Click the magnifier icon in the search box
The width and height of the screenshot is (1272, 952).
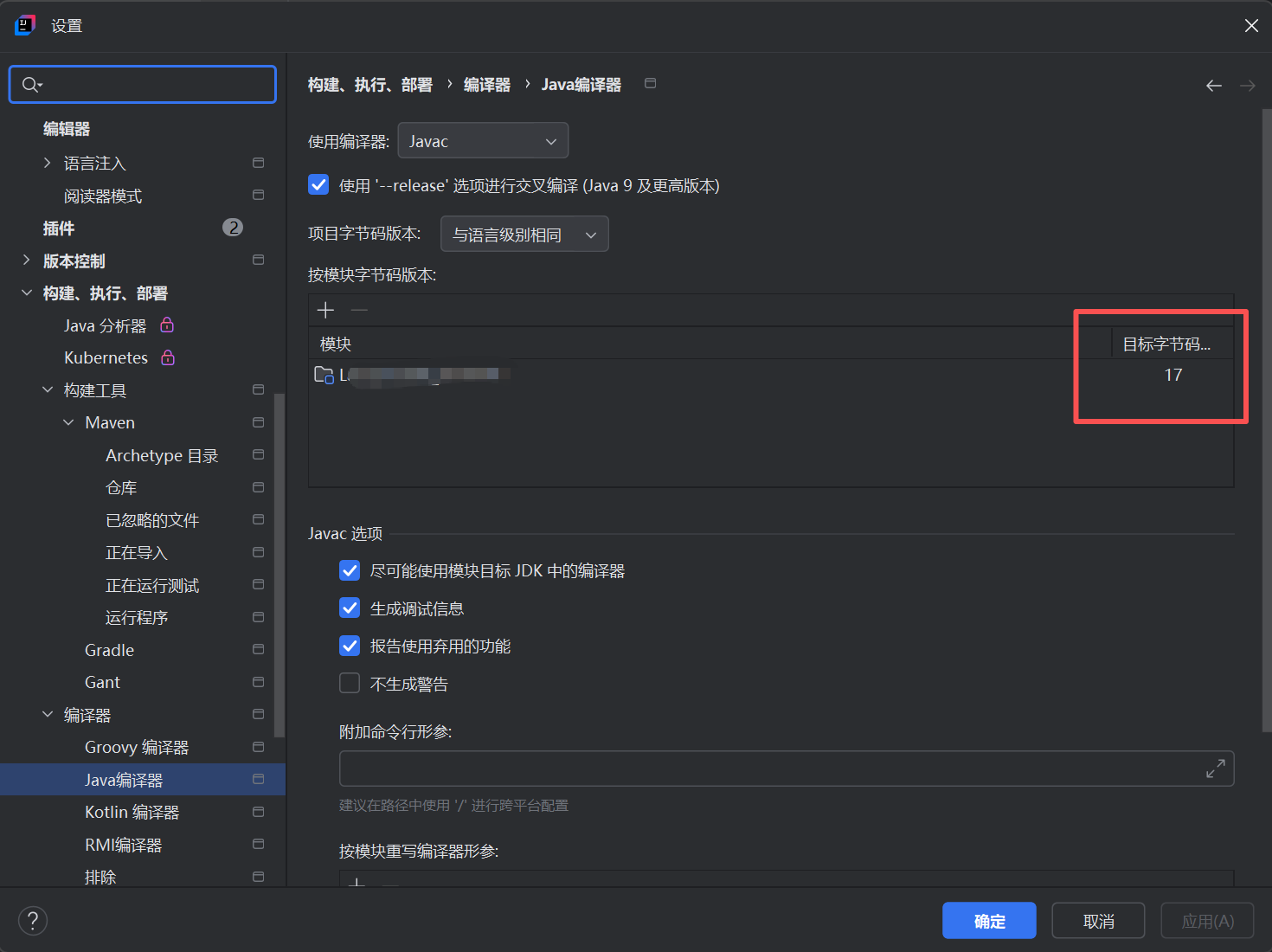[x=28, y=84]
